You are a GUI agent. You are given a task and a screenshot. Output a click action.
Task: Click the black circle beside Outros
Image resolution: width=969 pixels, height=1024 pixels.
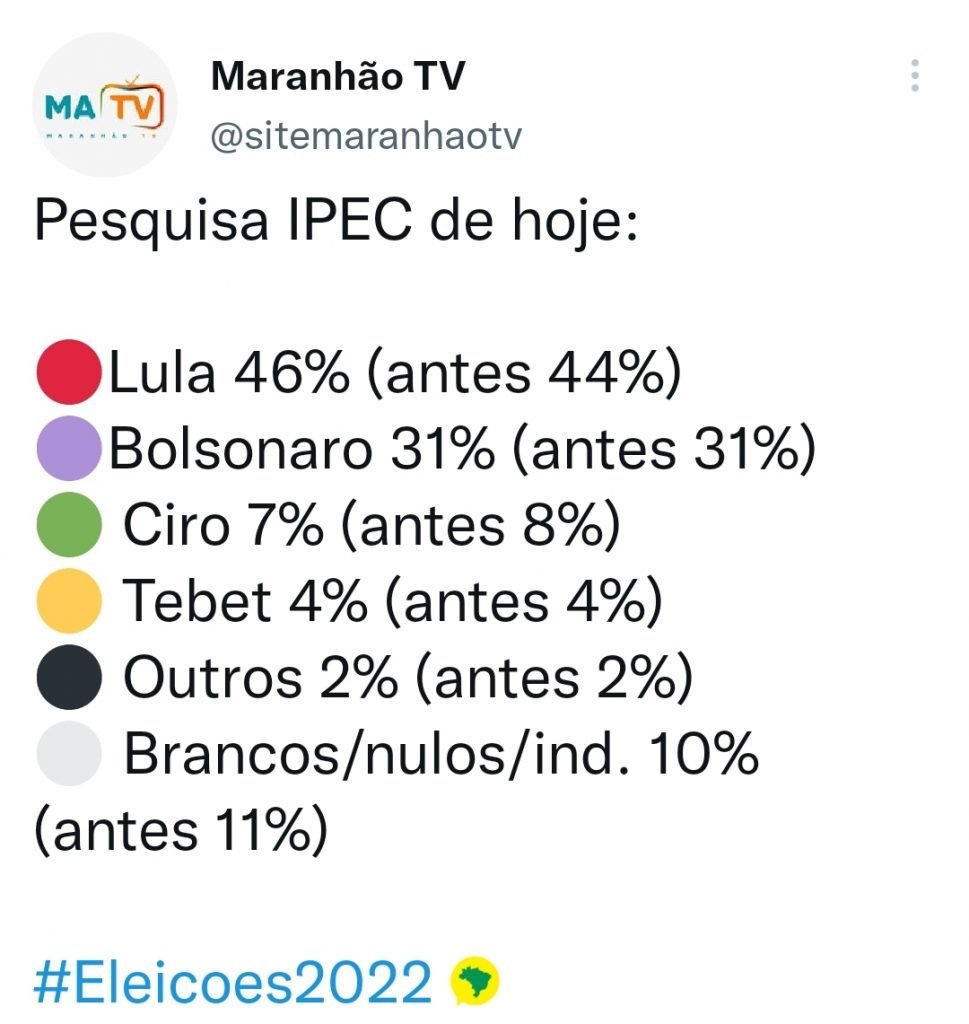(x=68, y=677)
